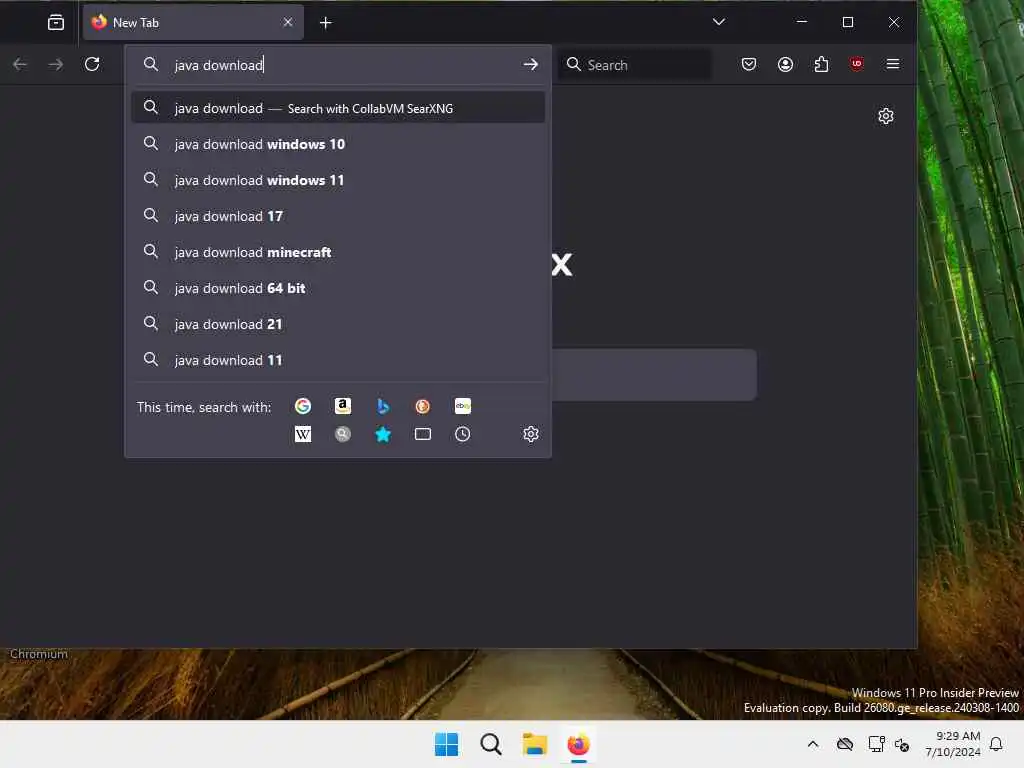The width and height of the screenshot is (1024, 768).
Task: Open Save to Pocket
Action: click(749, 64)
